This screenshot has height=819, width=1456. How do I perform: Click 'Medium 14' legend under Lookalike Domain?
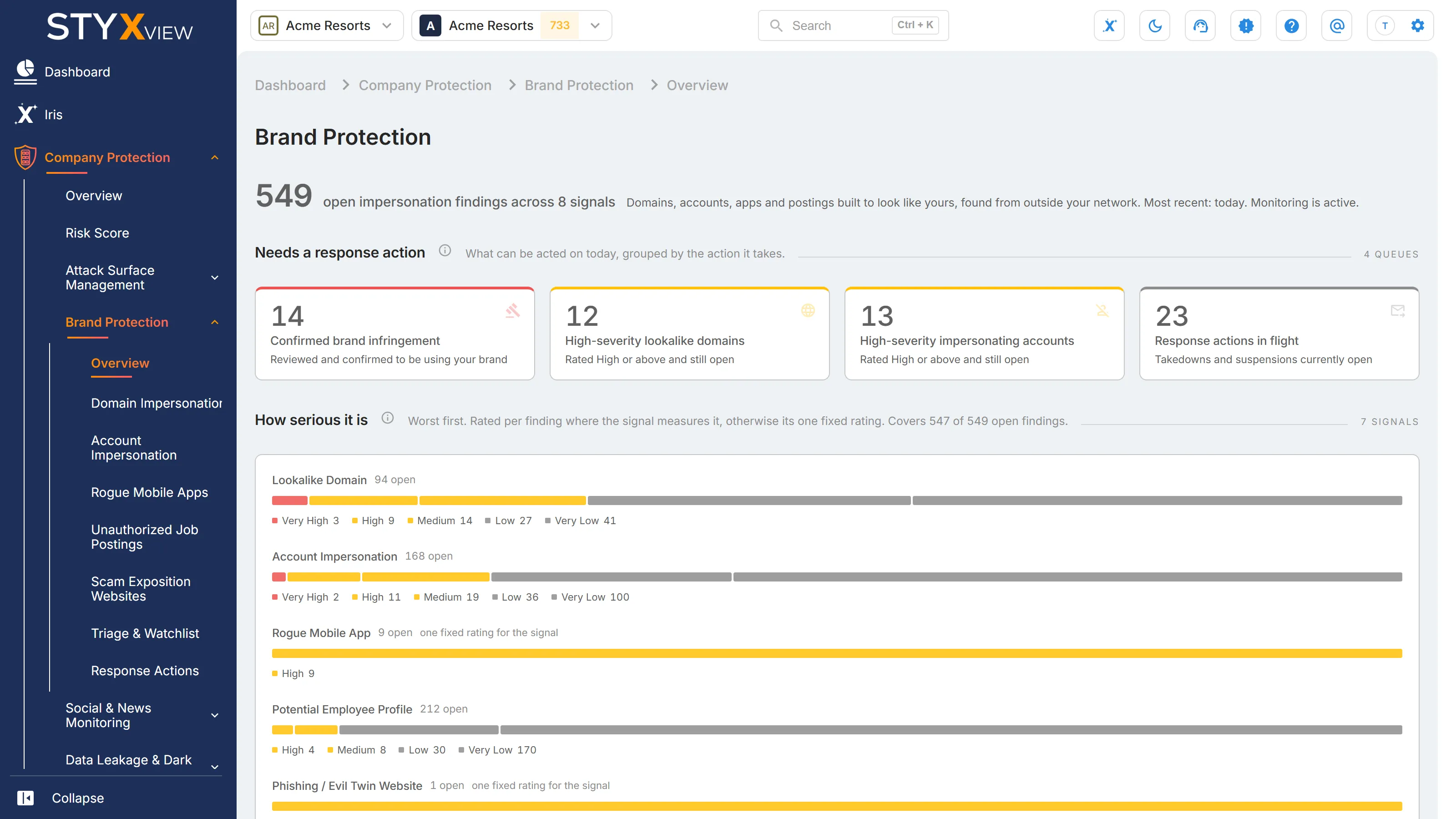440,521
